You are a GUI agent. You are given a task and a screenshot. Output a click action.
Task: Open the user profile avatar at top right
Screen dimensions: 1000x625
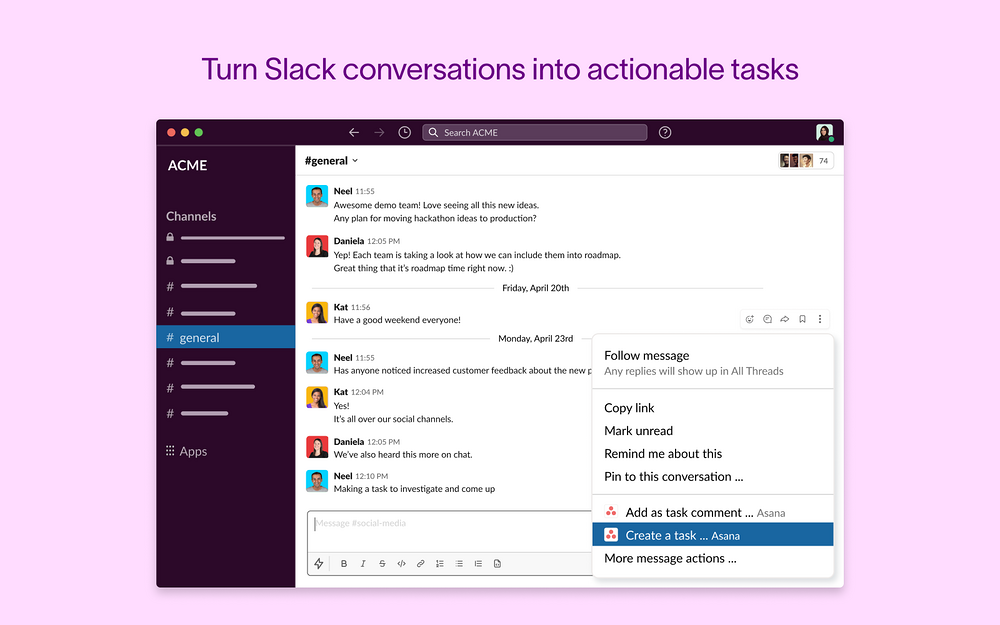coord(825,132)
